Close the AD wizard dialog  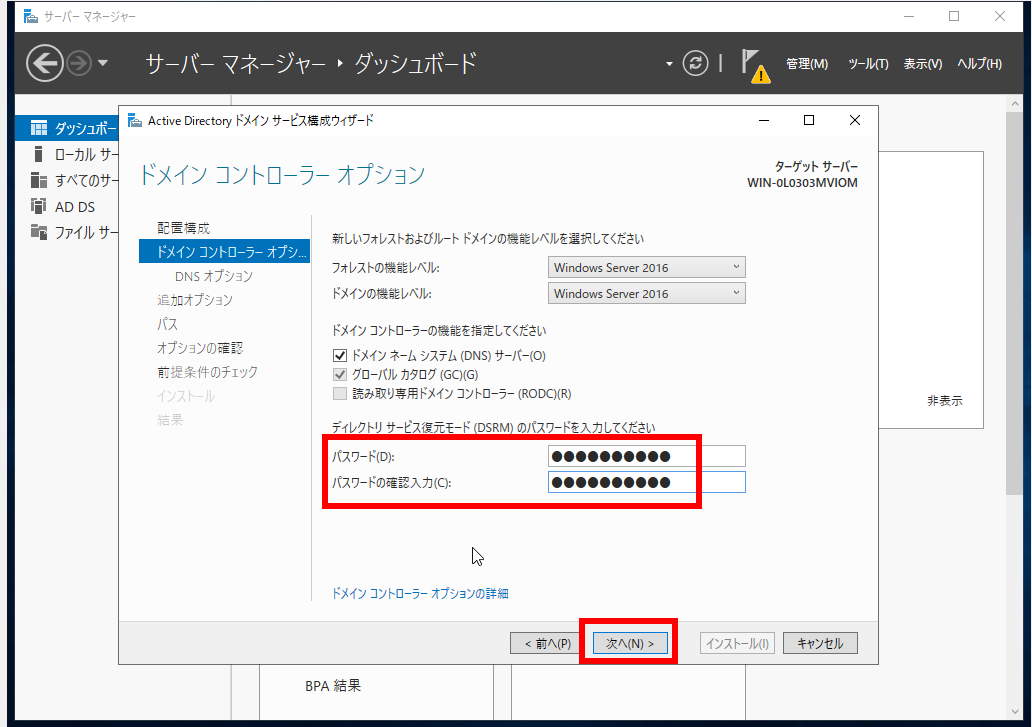(x=854, y=120)
